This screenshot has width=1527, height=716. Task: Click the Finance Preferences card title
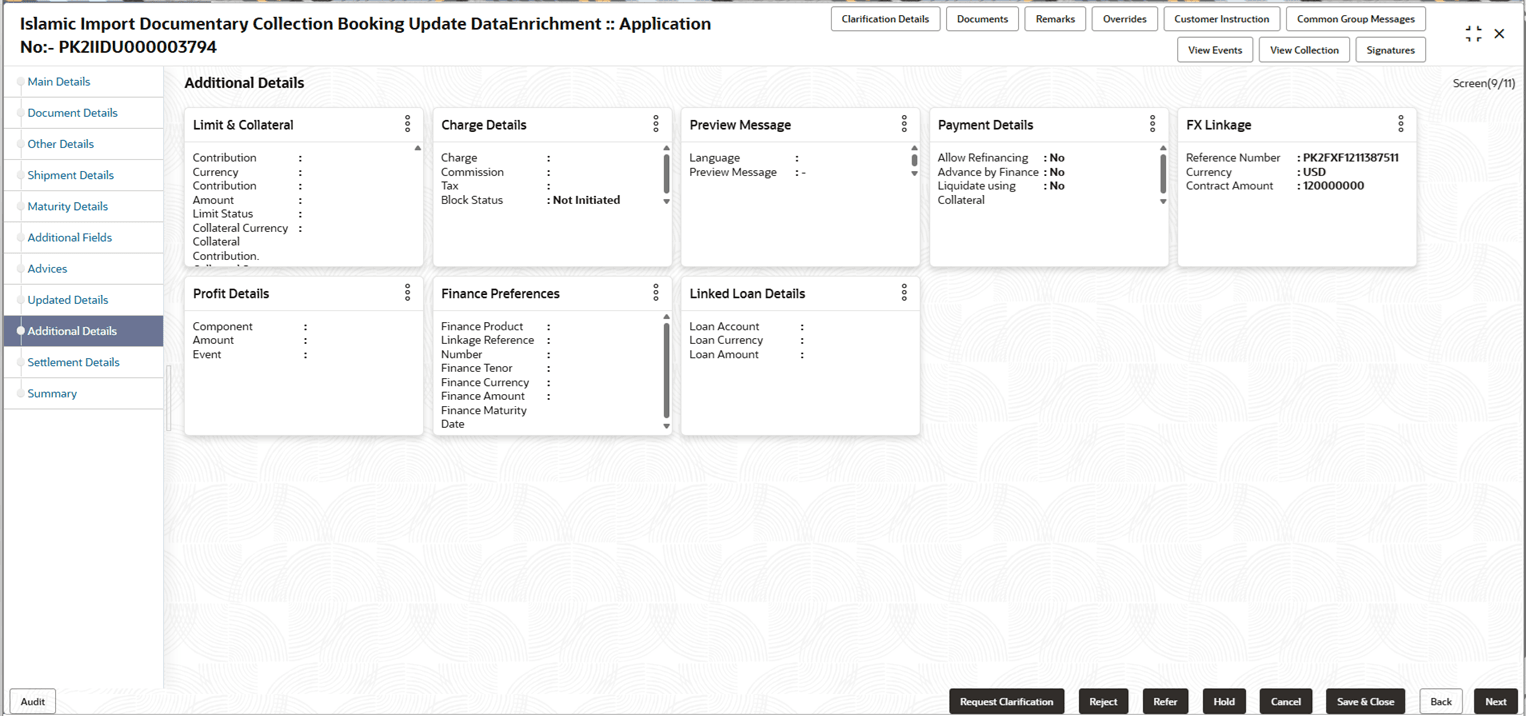(x=500, y=294)
